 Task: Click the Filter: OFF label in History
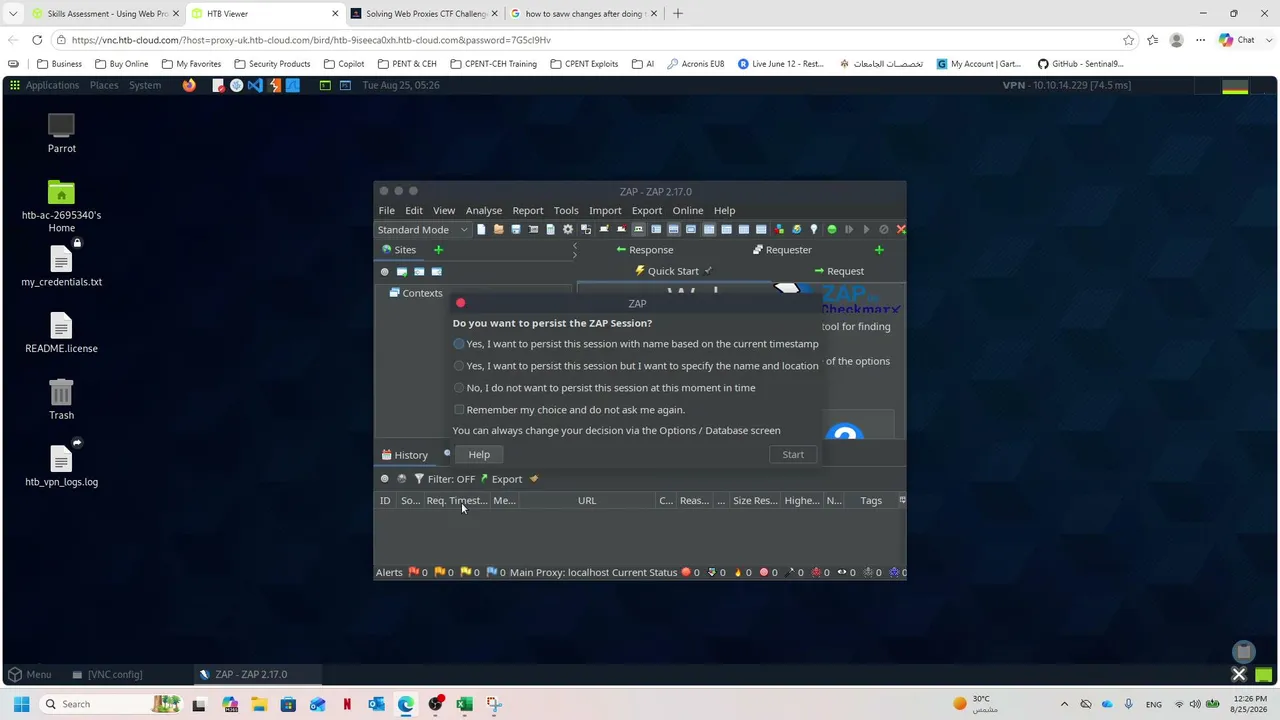tap(451, 479)
